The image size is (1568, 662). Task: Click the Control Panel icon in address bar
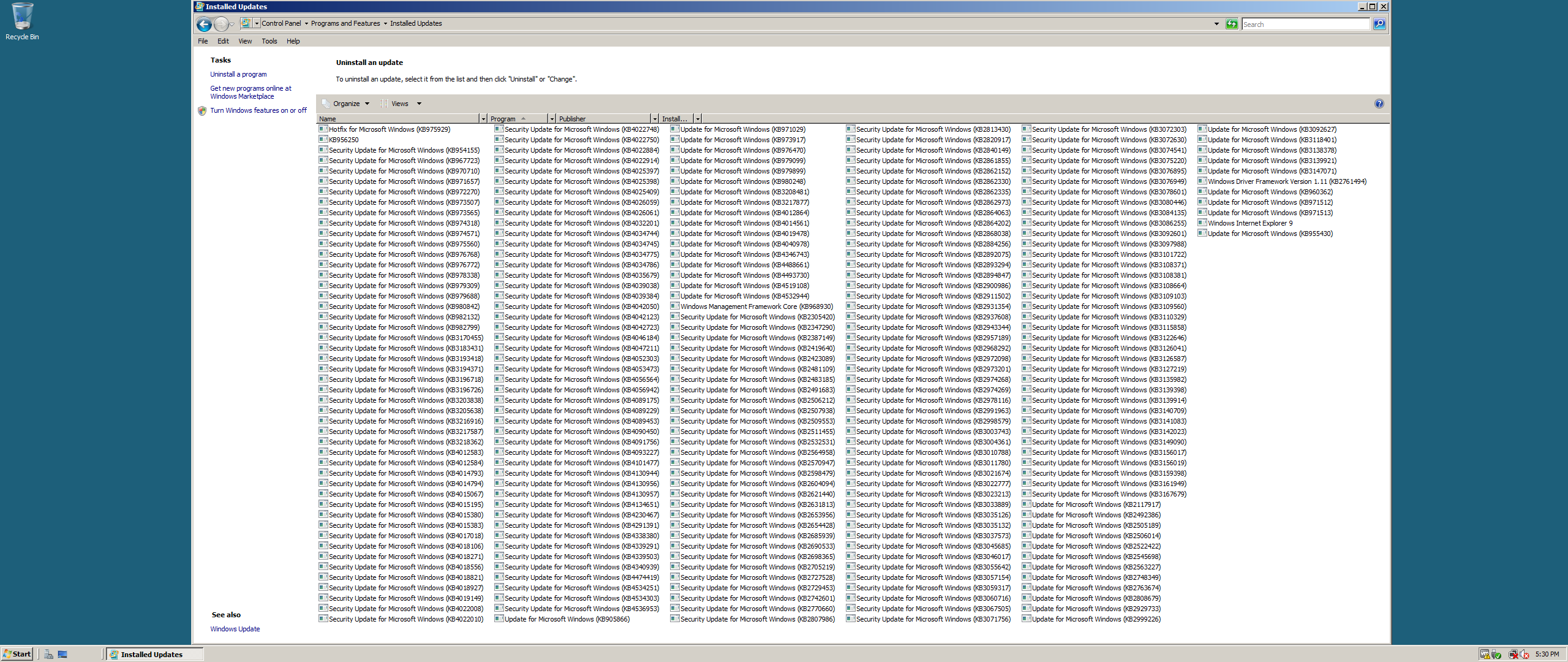[246, 23]
